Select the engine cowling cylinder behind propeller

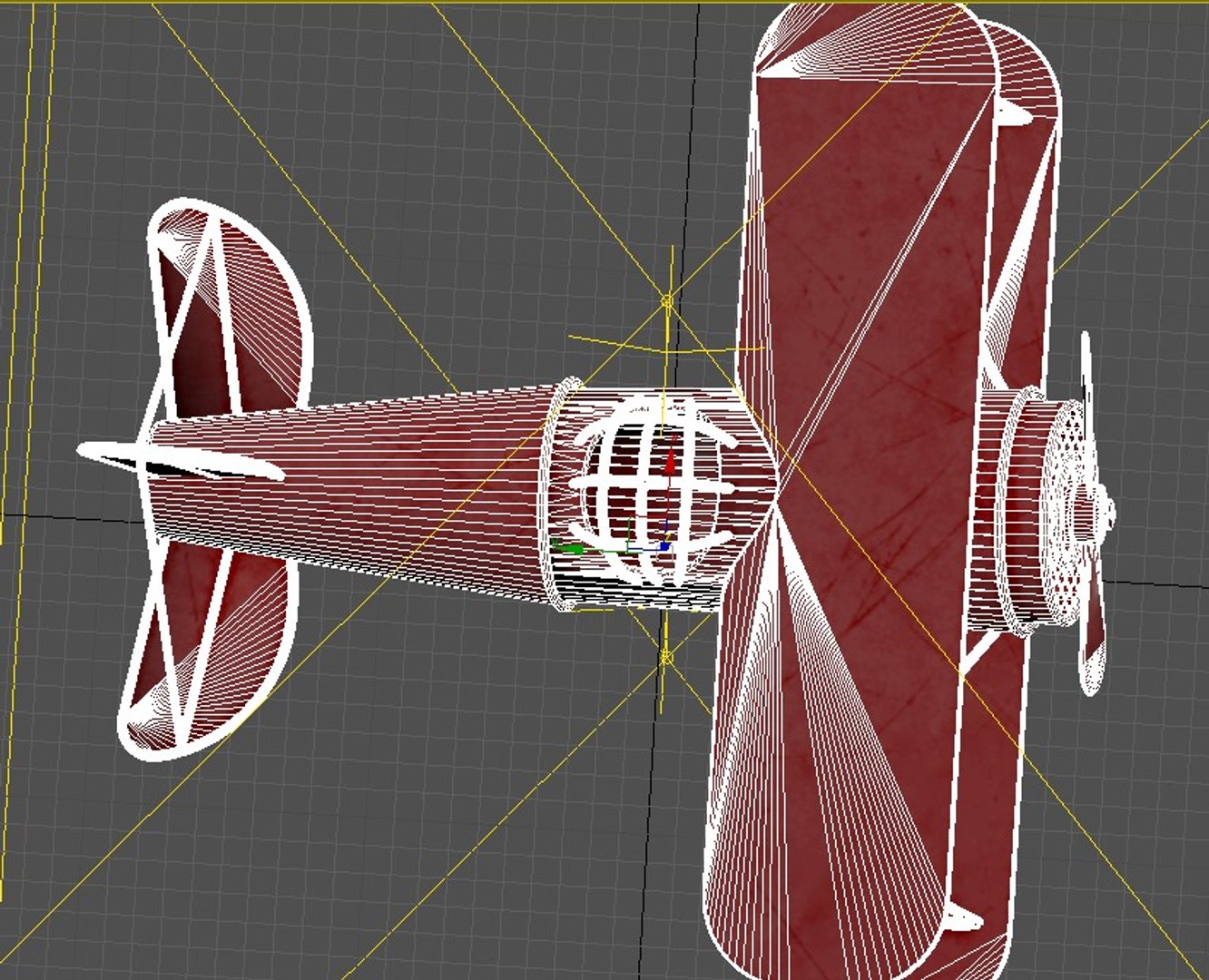point(1026,513)
